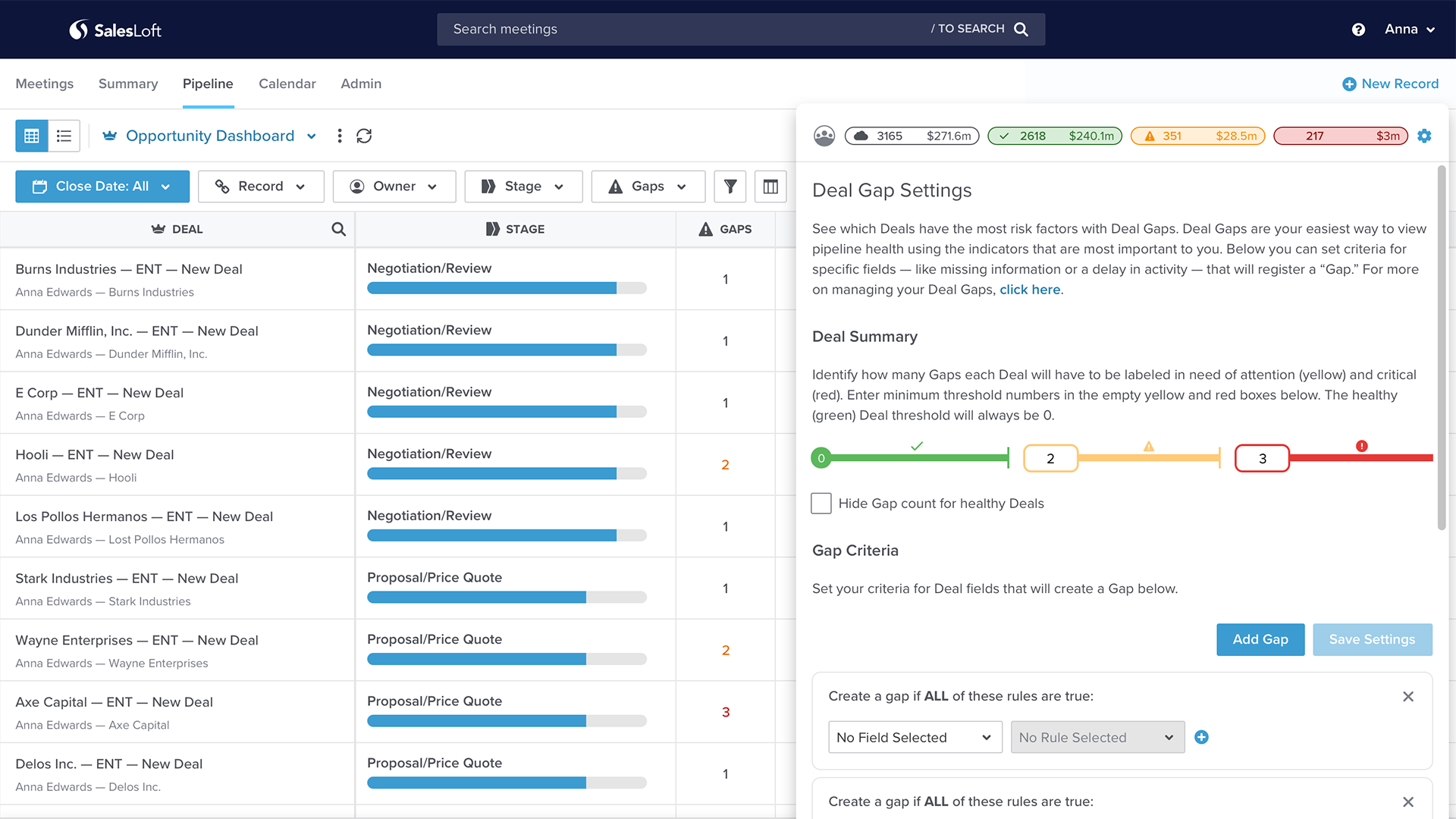Open the Los Pollos Hermanos deal
This screenshot has width=1456, height=819.
tap(144, 516)
